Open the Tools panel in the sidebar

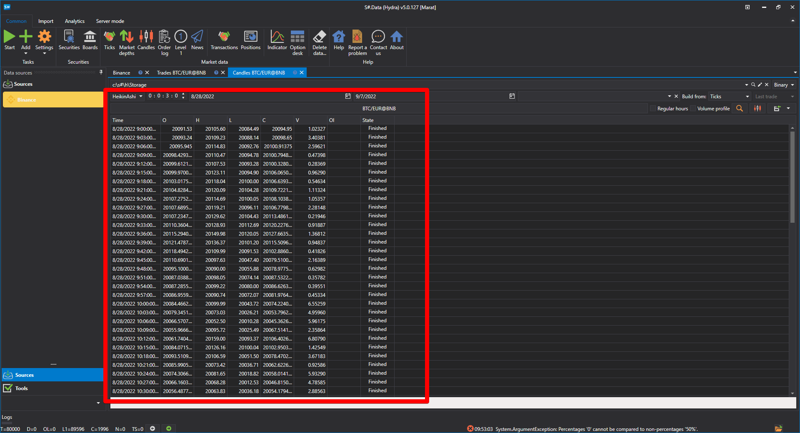(22, 388)
